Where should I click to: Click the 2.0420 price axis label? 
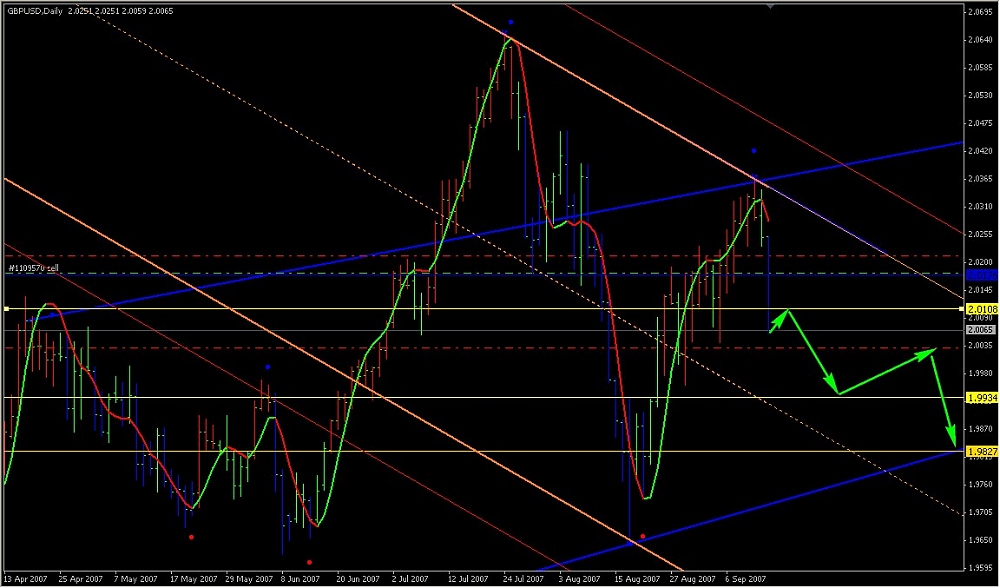coord(982,151)
